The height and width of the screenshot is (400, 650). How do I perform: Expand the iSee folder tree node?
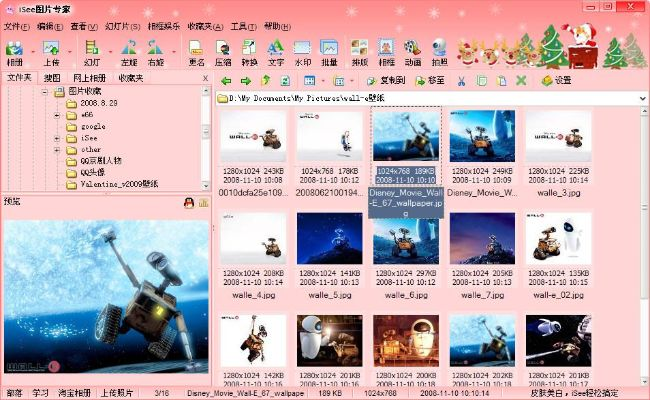(58, 138)
